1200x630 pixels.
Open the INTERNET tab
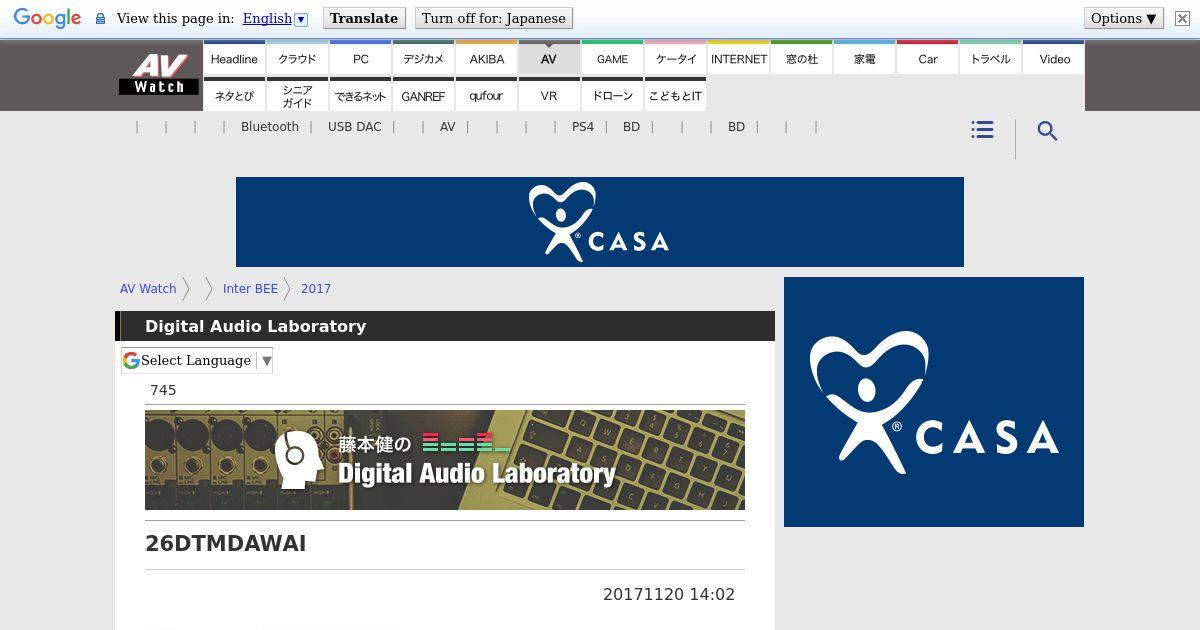(738, 58)
